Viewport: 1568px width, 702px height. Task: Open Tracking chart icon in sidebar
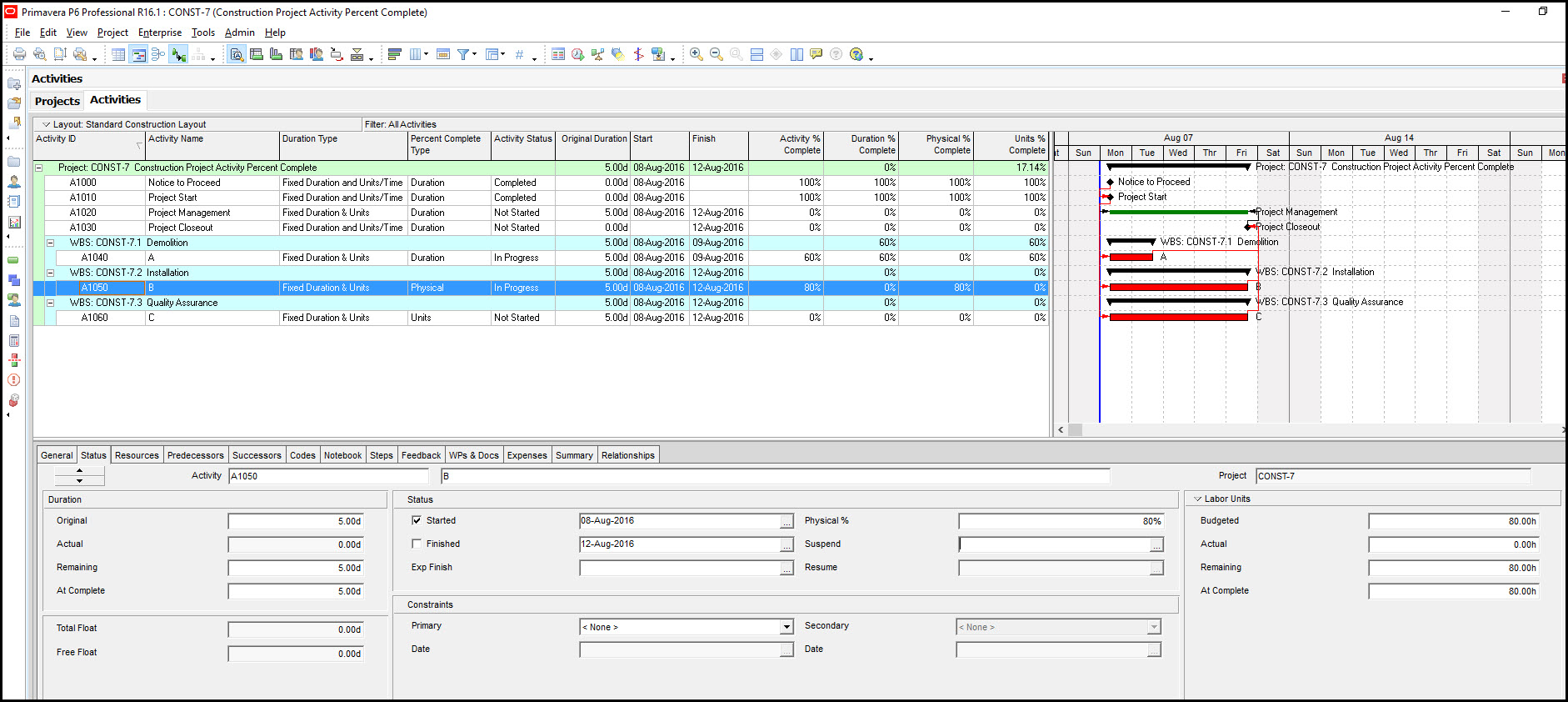(x=14, y=223)
